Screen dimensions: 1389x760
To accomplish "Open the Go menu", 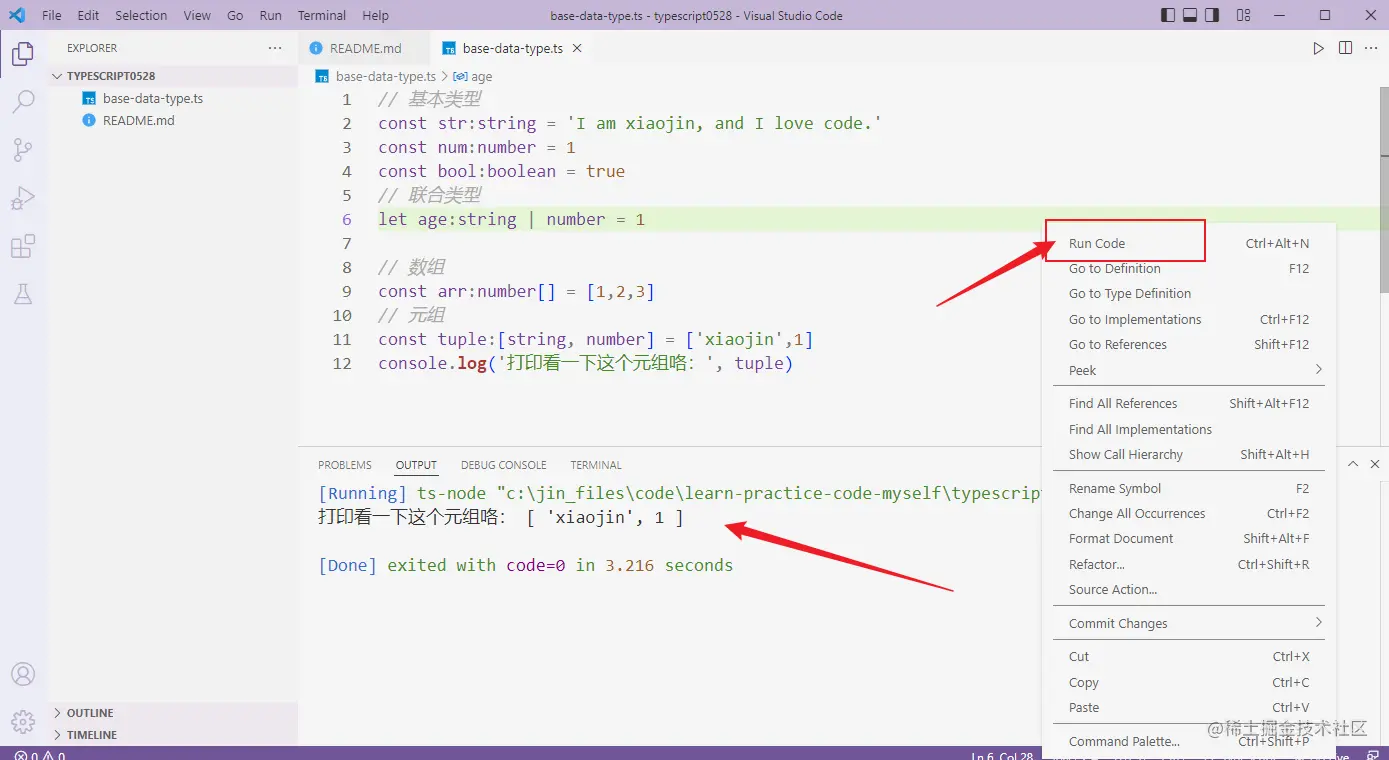I will point(235,15).
